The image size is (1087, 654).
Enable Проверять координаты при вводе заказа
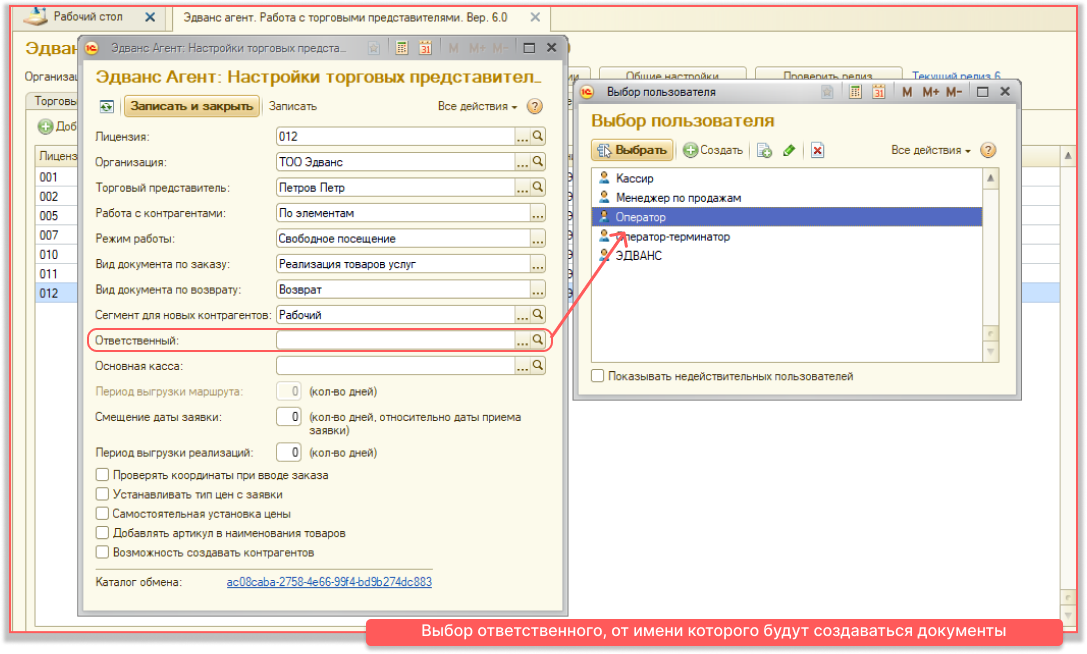(103, 475)
